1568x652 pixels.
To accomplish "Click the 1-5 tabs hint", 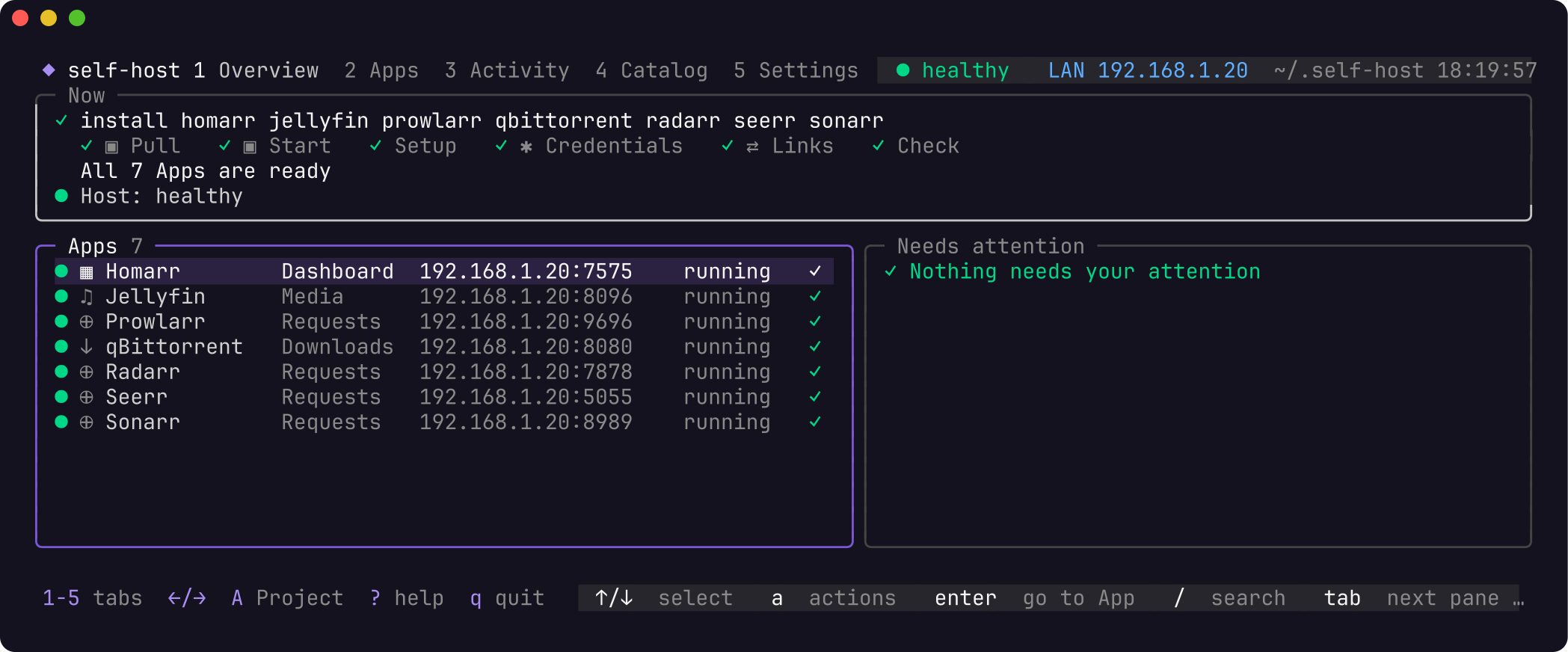I will coord(93,598).
